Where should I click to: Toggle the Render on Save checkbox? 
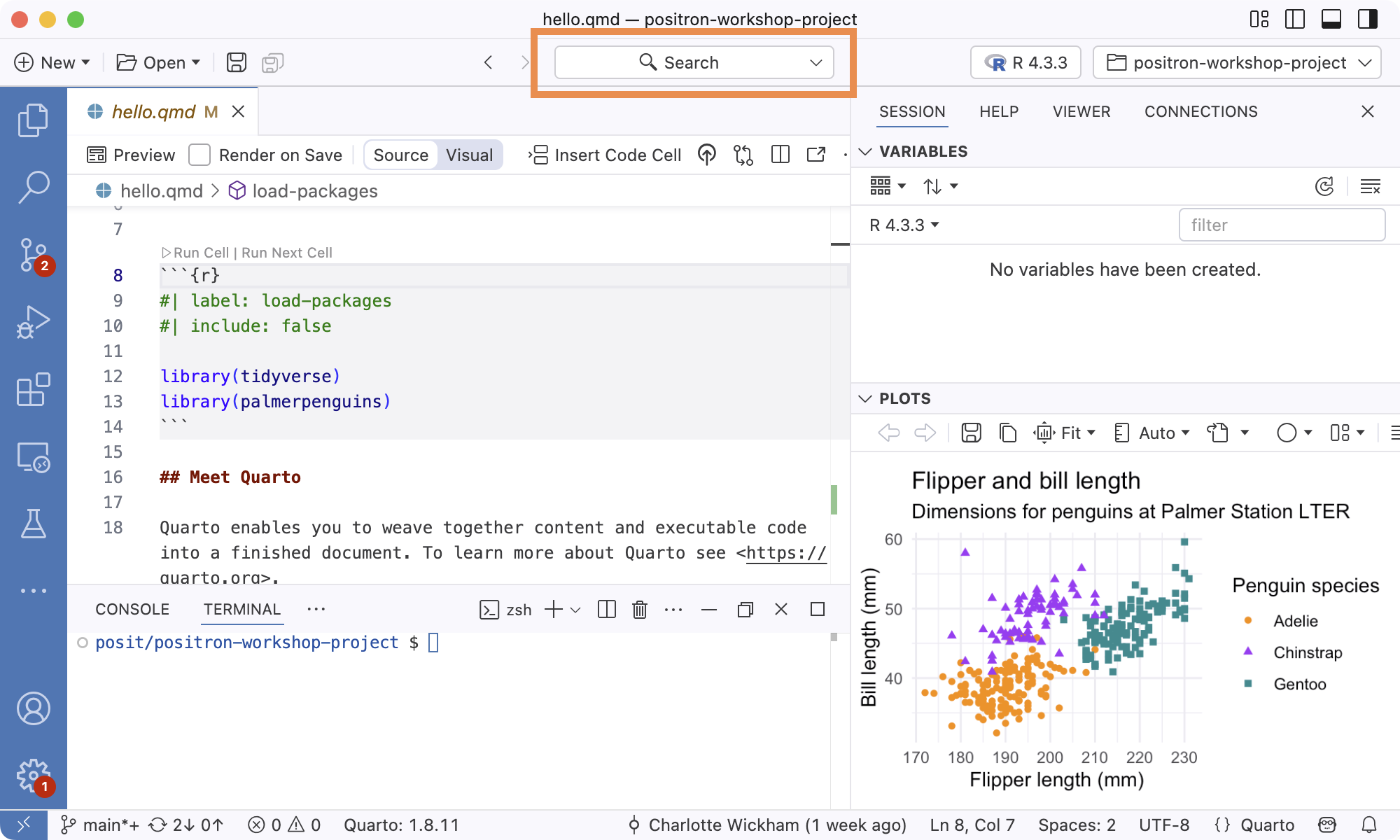[x=199, y=155]
